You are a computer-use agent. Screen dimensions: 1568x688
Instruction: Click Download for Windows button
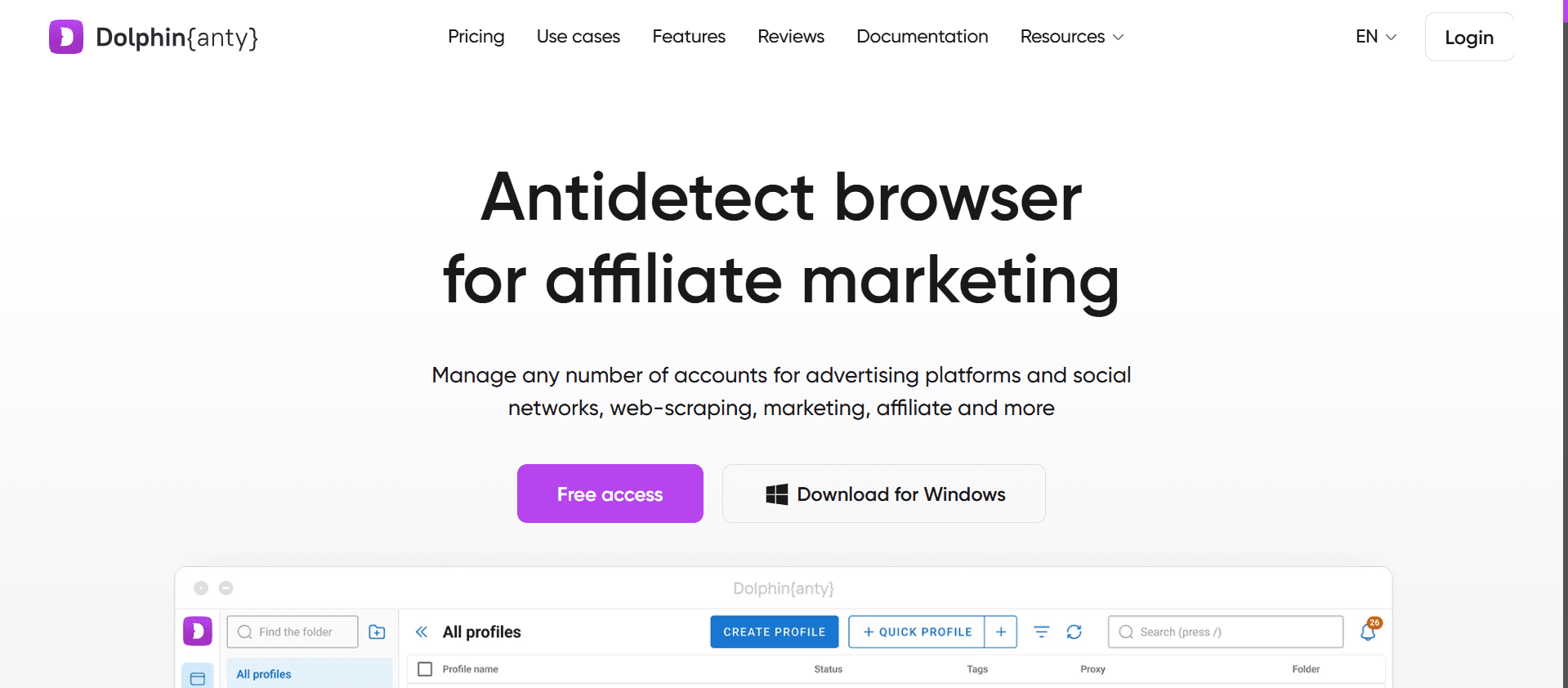884,494
